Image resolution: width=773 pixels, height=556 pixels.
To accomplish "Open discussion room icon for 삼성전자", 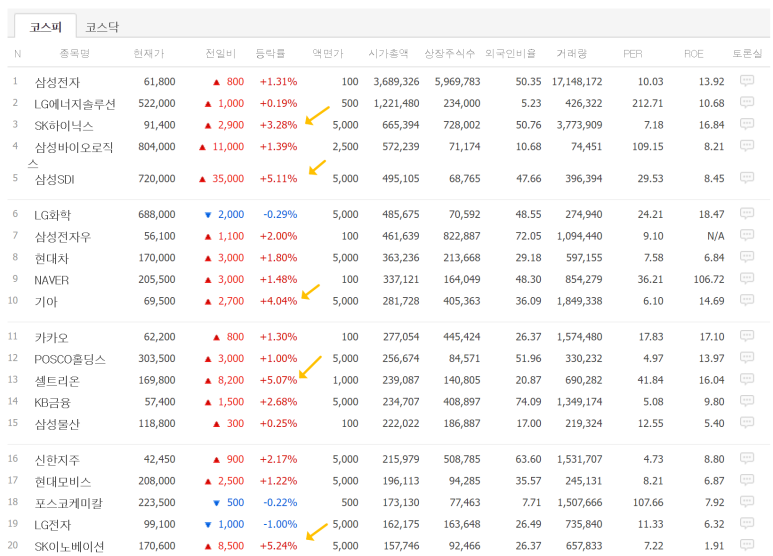I will (747, 80).
